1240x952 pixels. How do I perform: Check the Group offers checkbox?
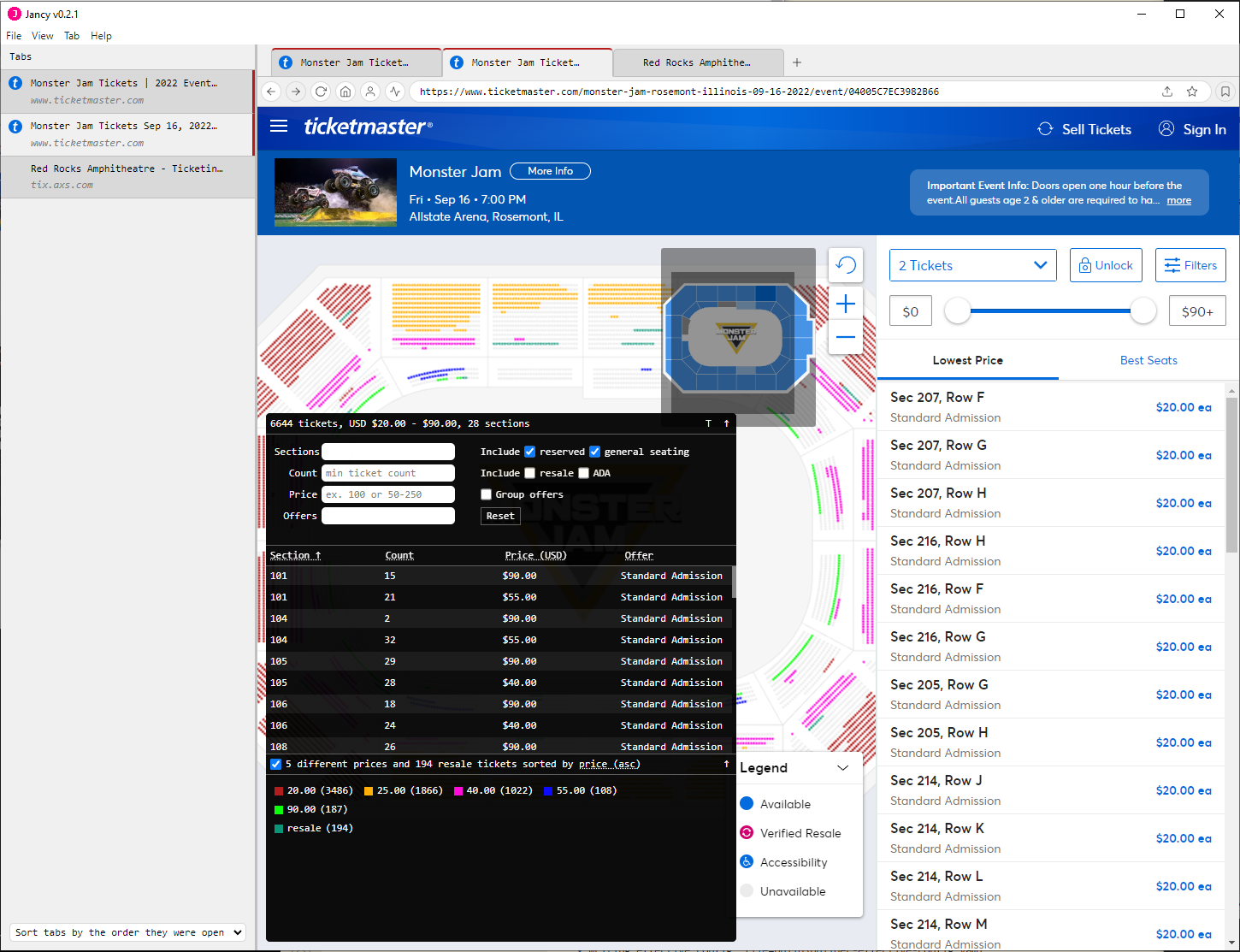click(x=486, y=494)
